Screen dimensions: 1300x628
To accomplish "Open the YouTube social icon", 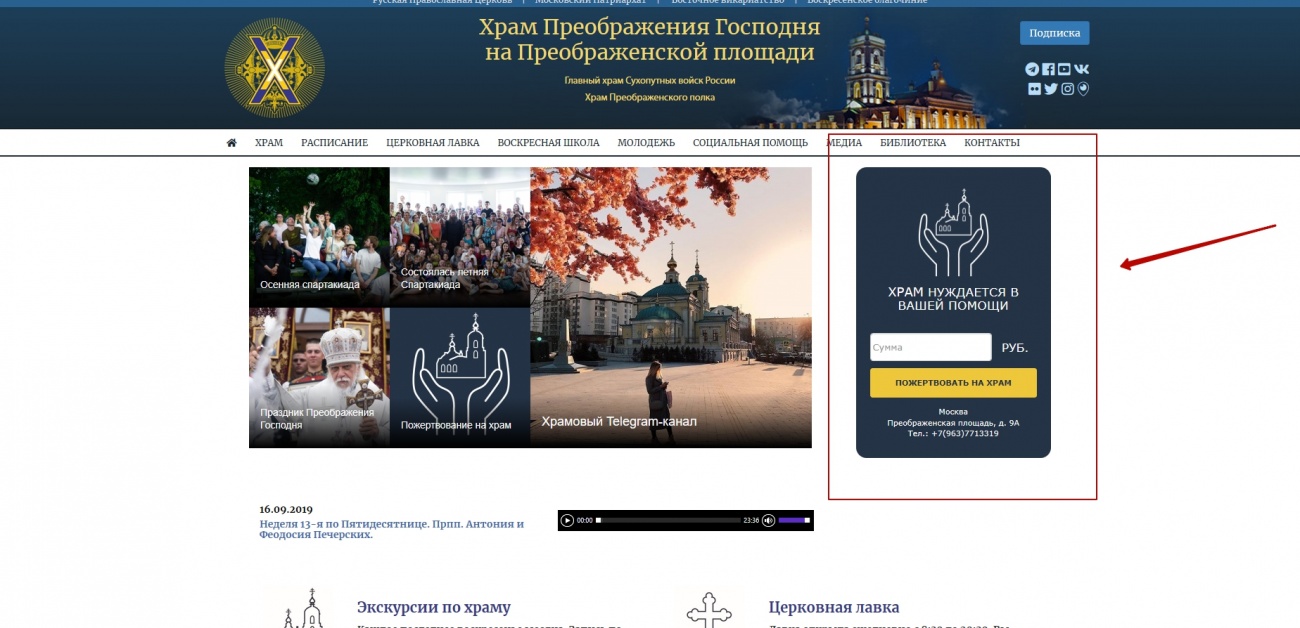I will tap(1064, 69).
